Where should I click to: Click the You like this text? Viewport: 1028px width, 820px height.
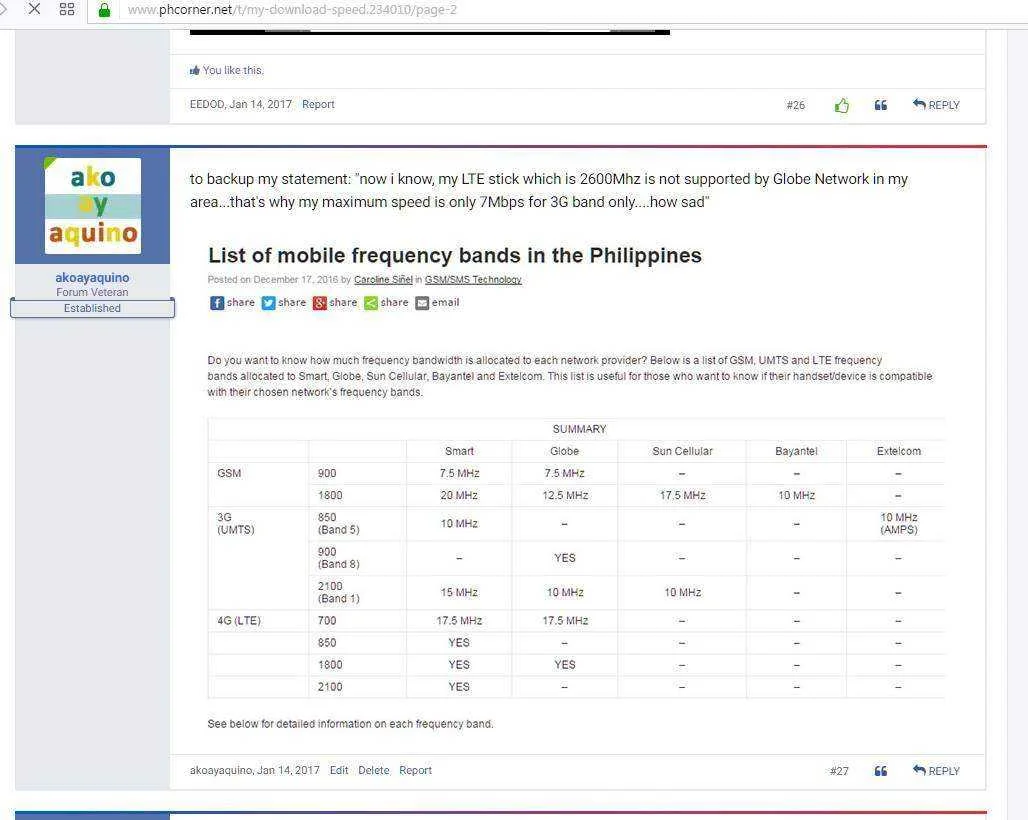pyautogui.click(x=233, y=70)
